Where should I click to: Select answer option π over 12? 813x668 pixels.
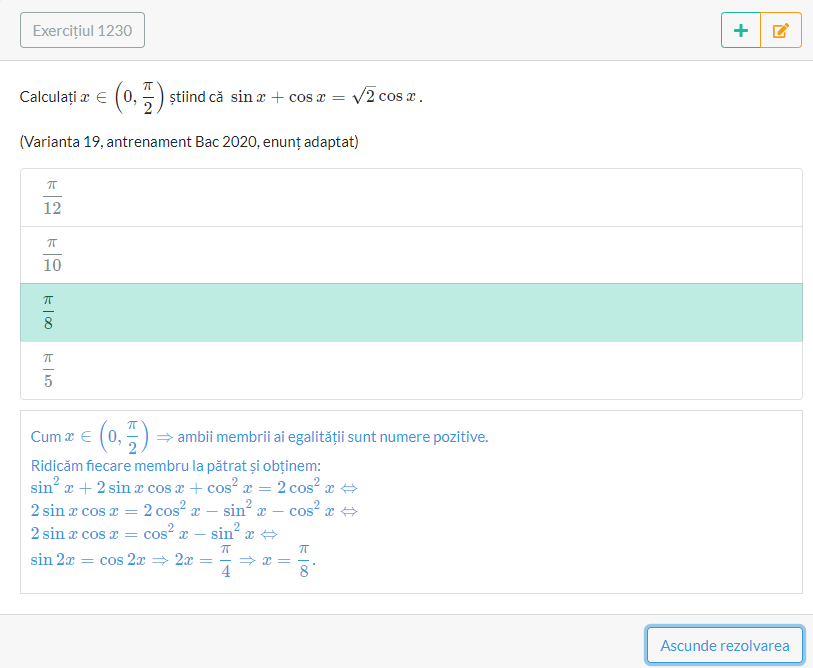[411, 198]
